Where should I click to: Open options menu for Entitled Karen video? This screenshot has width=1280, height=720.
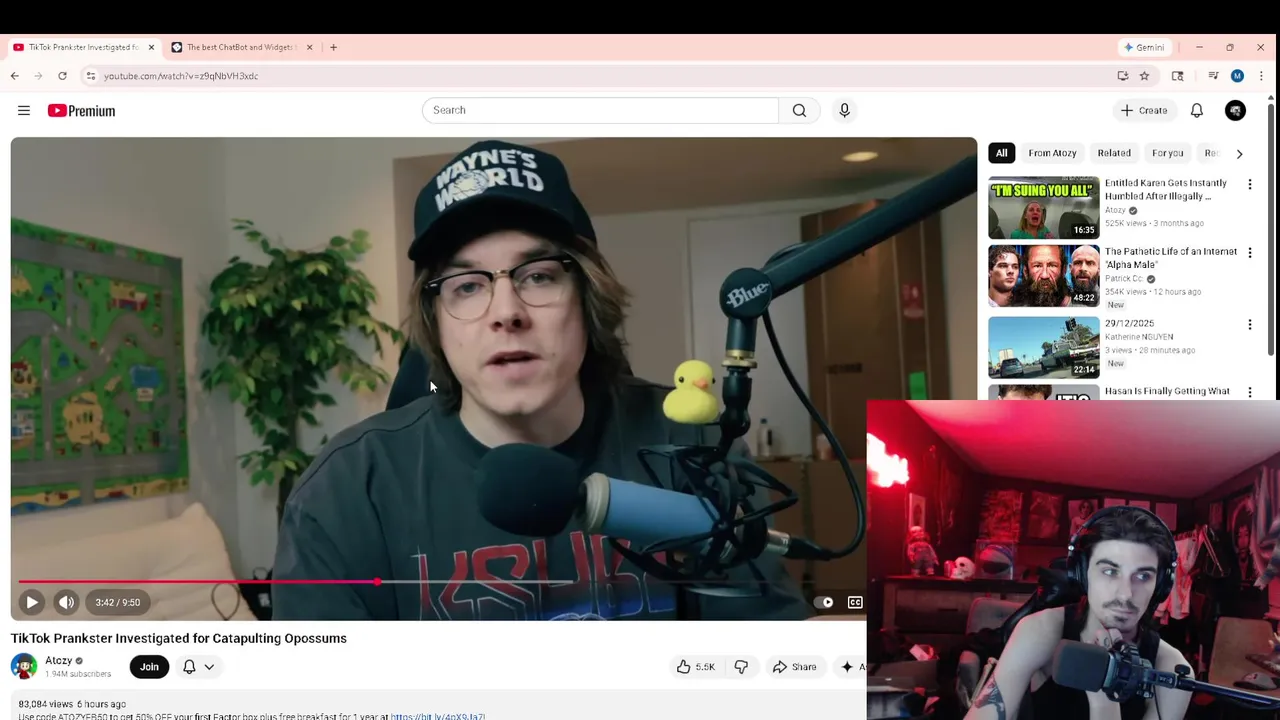point(1249,184)
